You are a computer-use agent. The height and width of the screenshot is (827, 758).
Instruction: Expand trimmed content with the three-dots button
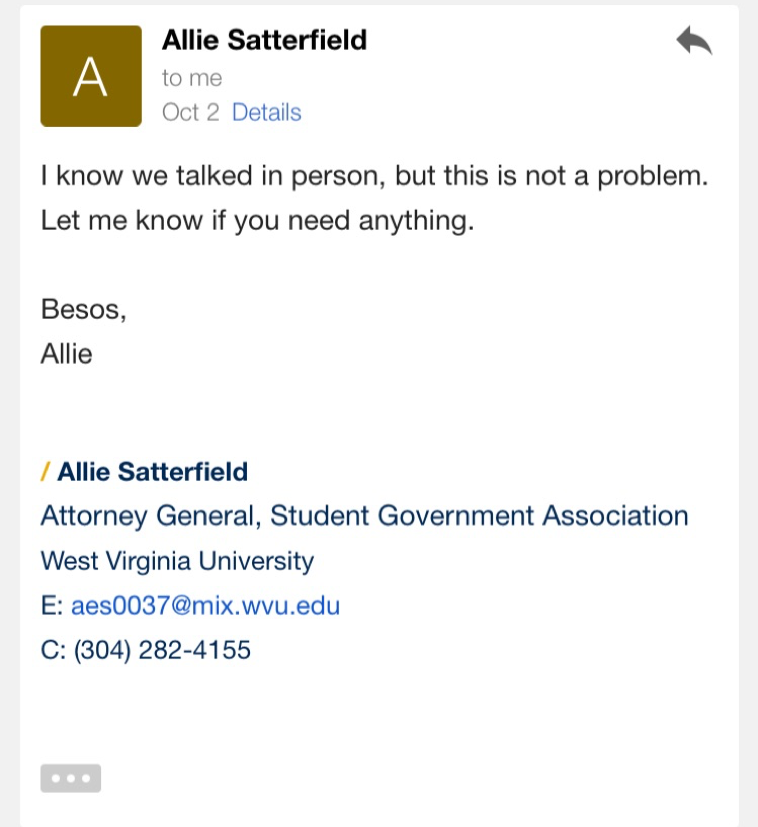pyautogui.click(x=71, y=778)
